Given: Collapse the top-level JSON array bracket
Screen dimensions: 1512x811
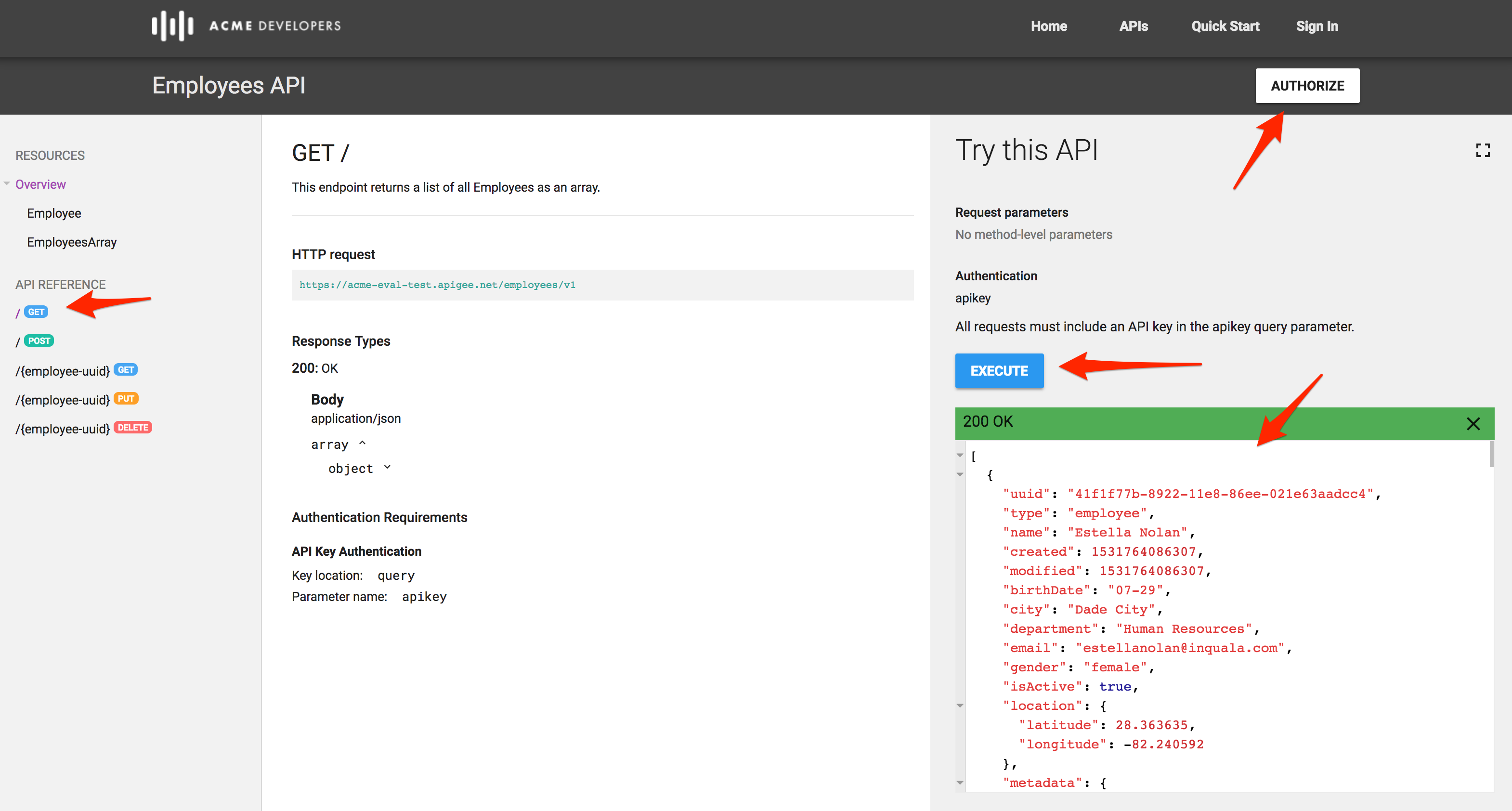Looking at the screenshot, I should click(960, 456).
